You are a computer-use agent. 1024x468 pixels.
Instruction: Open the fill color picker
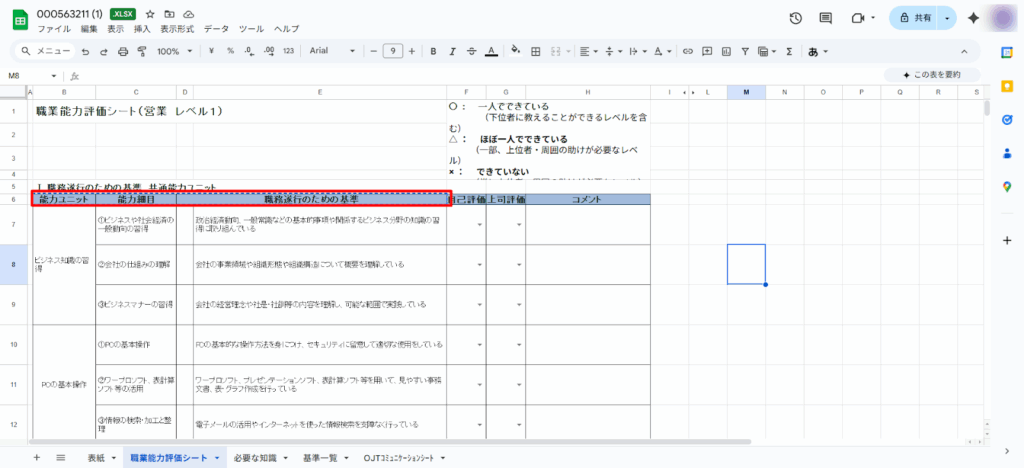(515, 51)
